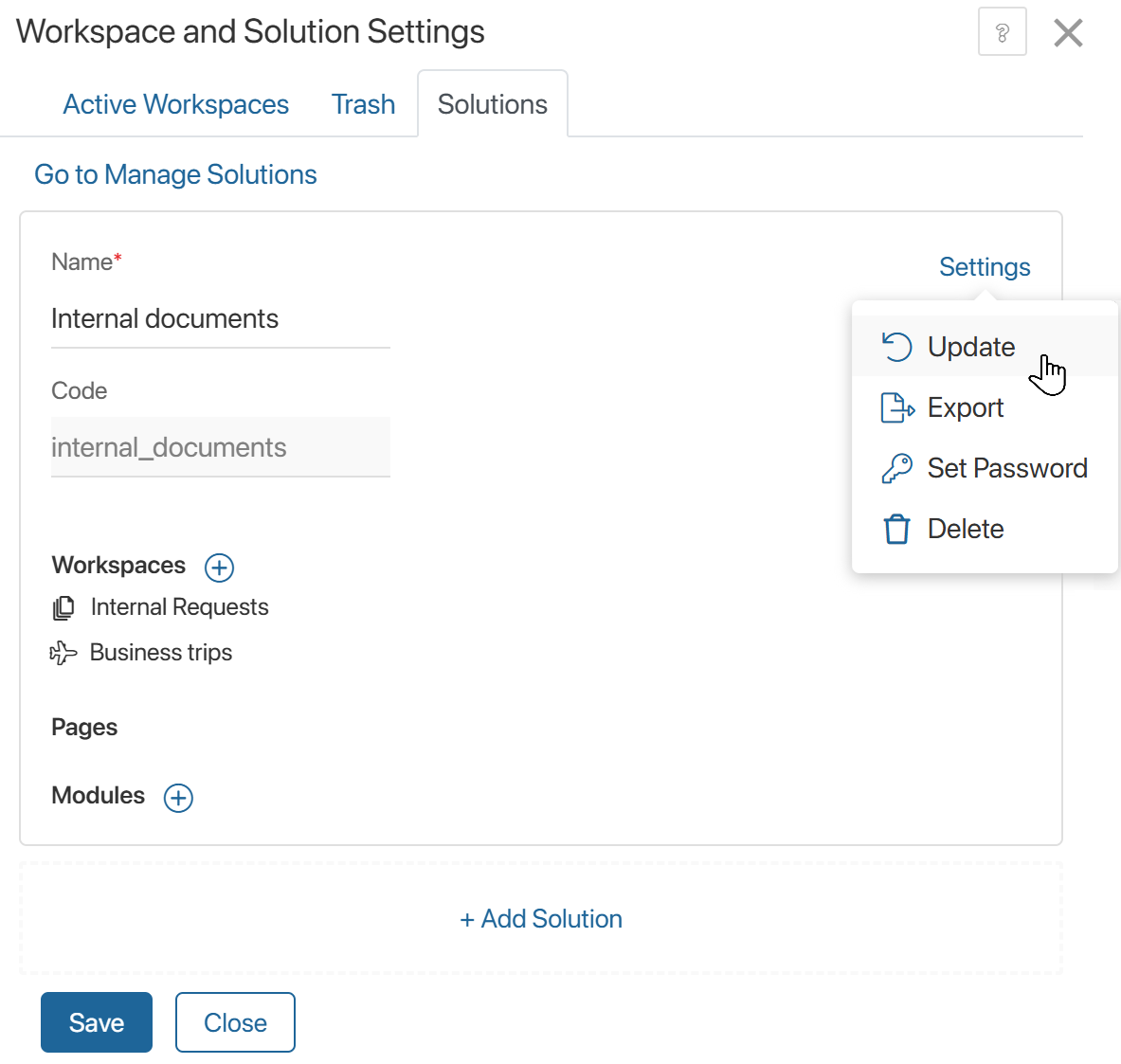1121x1064 pixels.
Task: Click the Export document icon
Action: pyautogui.click(x=896, y=407)
